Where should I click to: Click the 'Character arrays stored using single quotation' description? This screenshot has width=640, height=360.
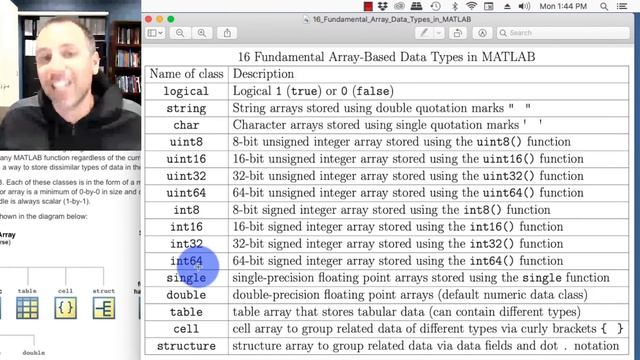pos(388,125)
